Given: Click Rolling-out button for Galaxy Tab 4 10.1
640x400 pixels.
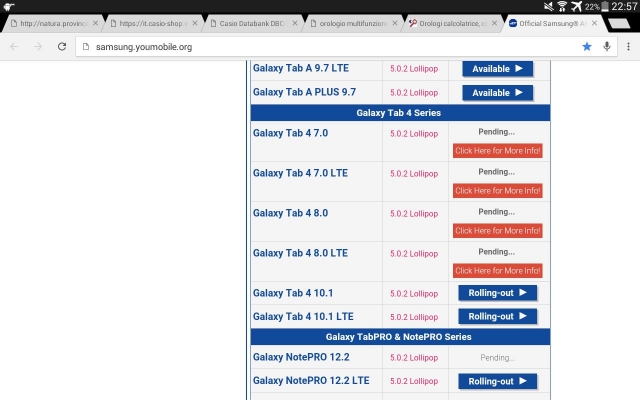Looking at the screenshot, I should pyautogui.click(x=498, y=293).
